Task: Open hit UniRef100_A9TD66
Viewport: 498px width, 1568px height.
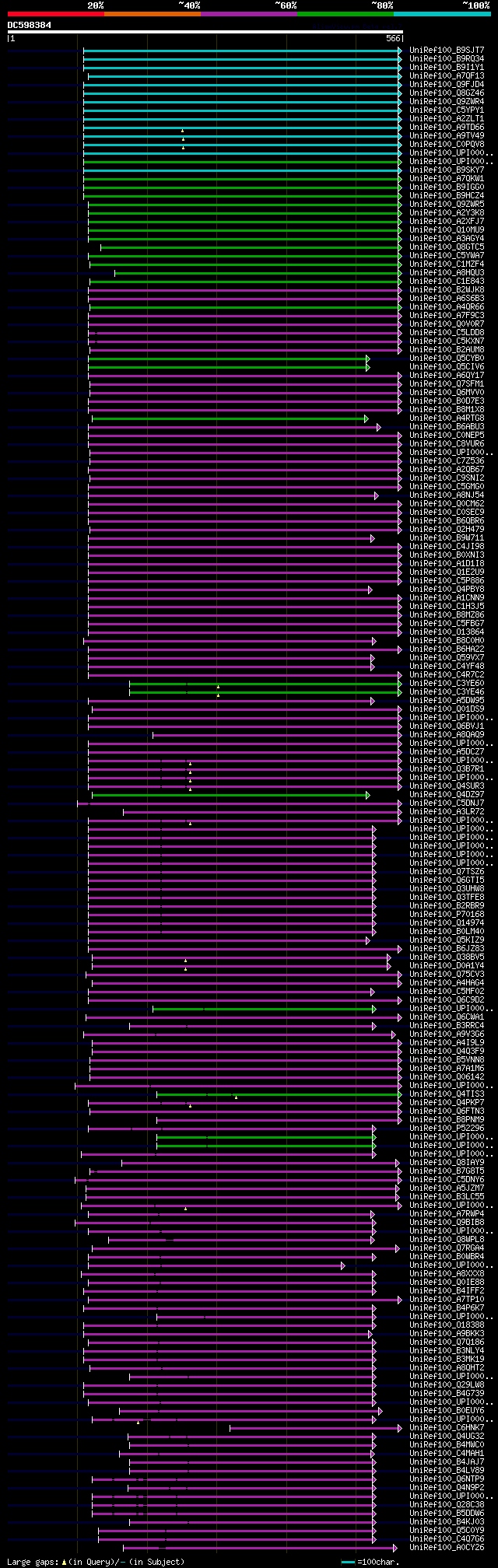Action: [447, 128]
